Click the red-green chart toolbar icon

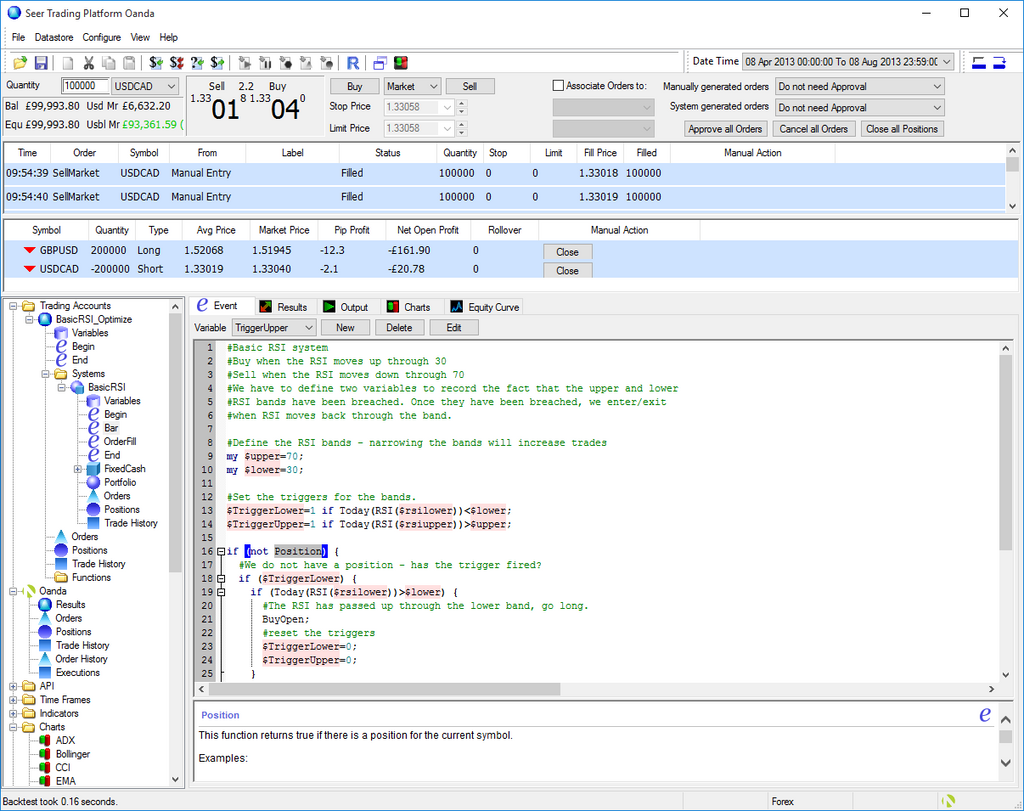point(400,62)
